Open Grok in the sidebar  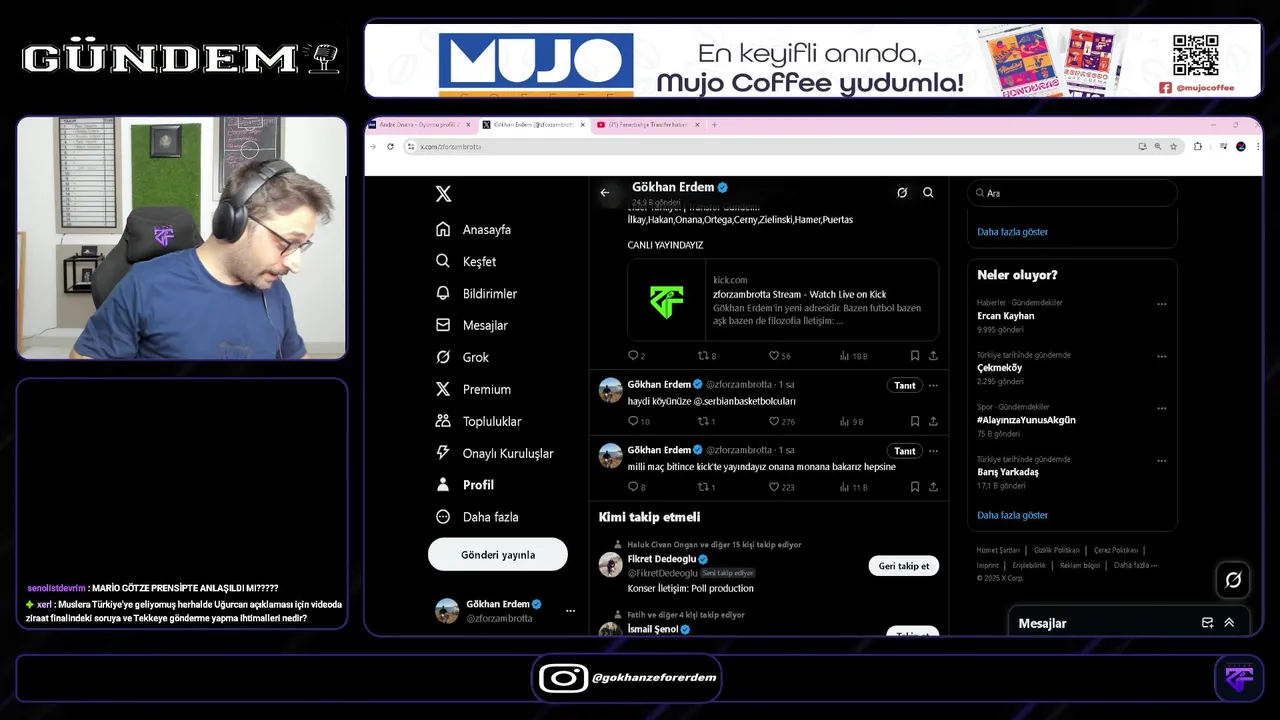point(462,358)
